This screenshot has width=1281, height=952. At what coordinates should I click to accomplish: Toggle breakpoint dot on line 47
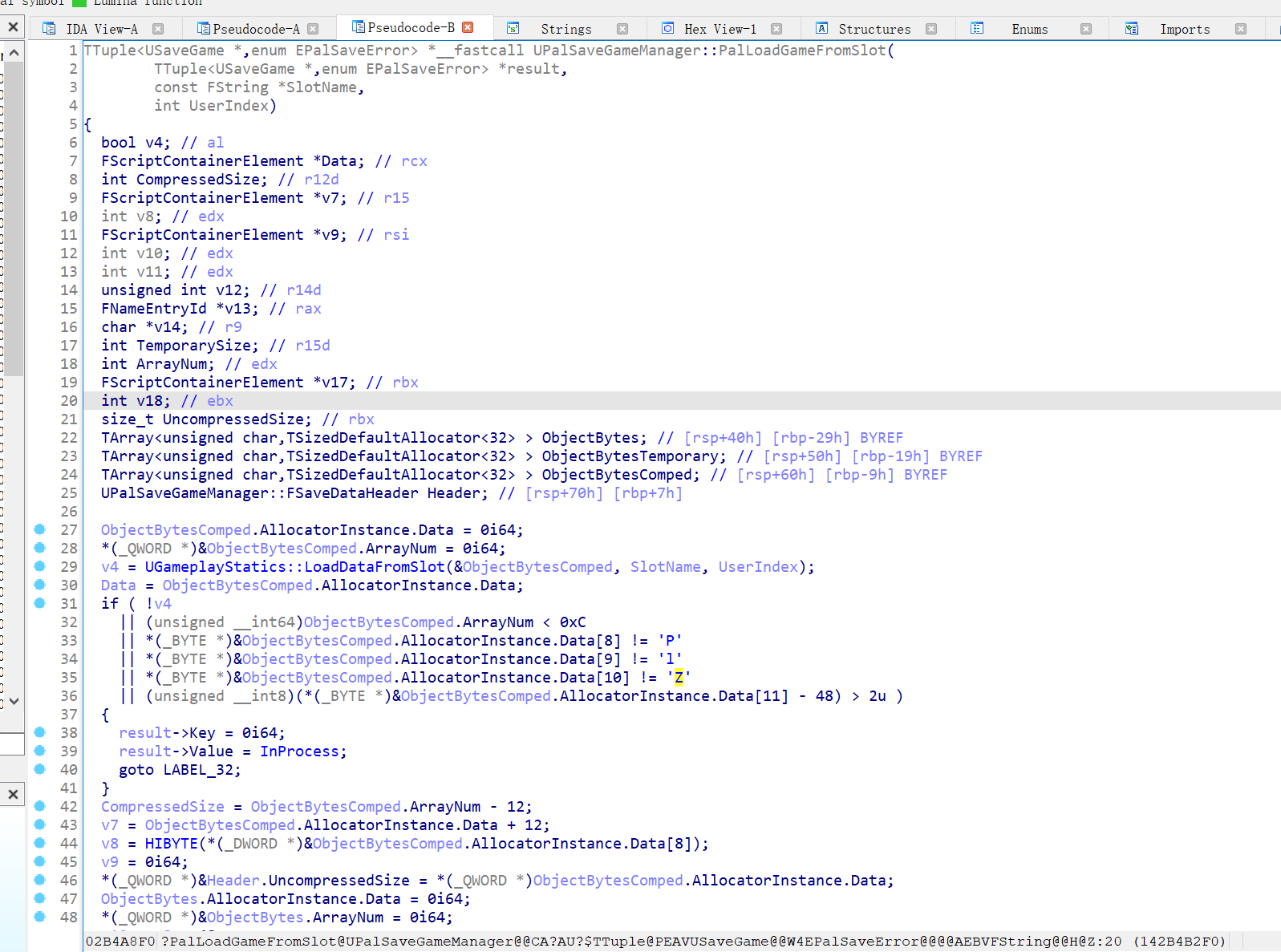point(40,898)
